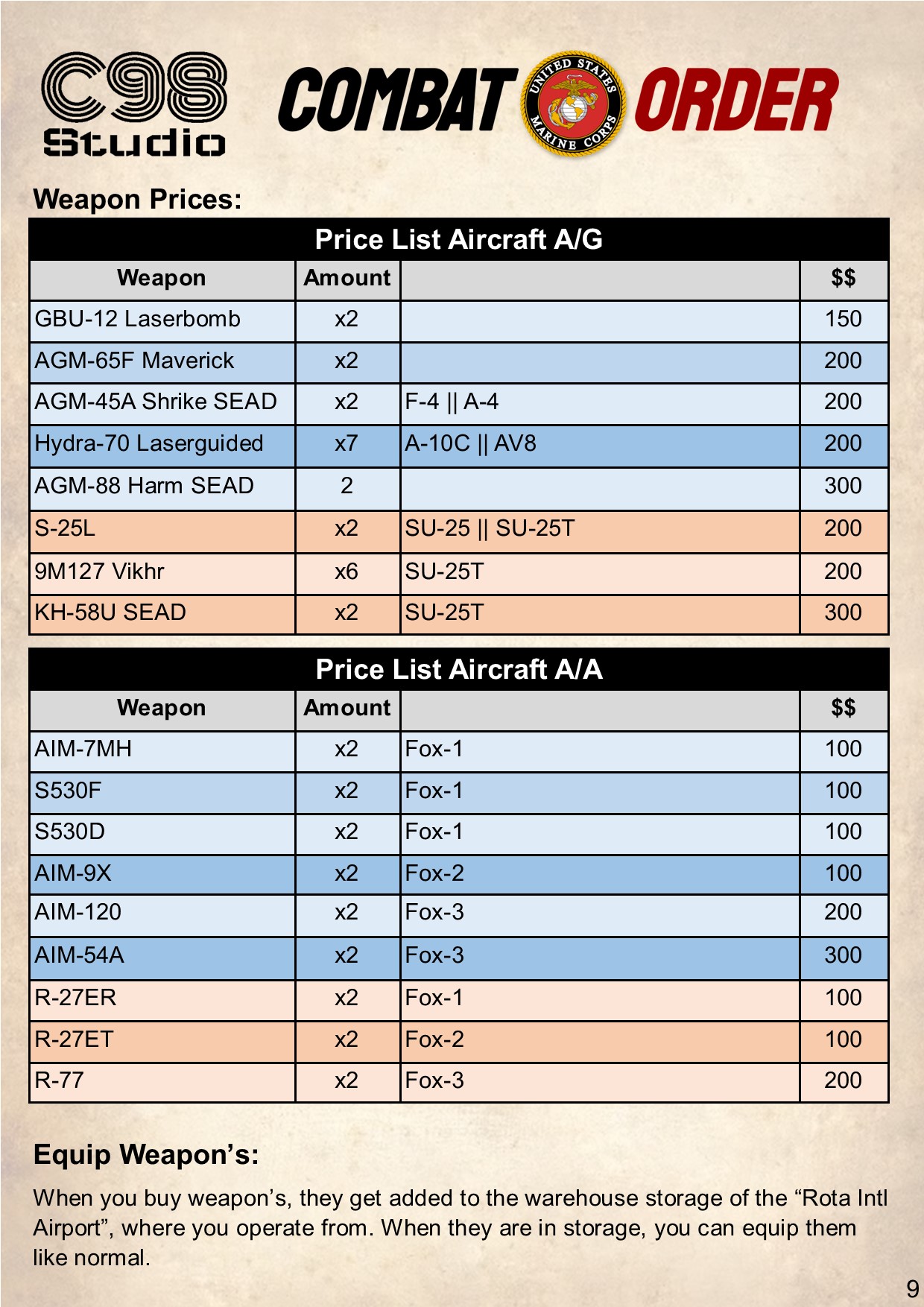
Task: Click the Equip Weapon's heading
Action: [146, 1154]
